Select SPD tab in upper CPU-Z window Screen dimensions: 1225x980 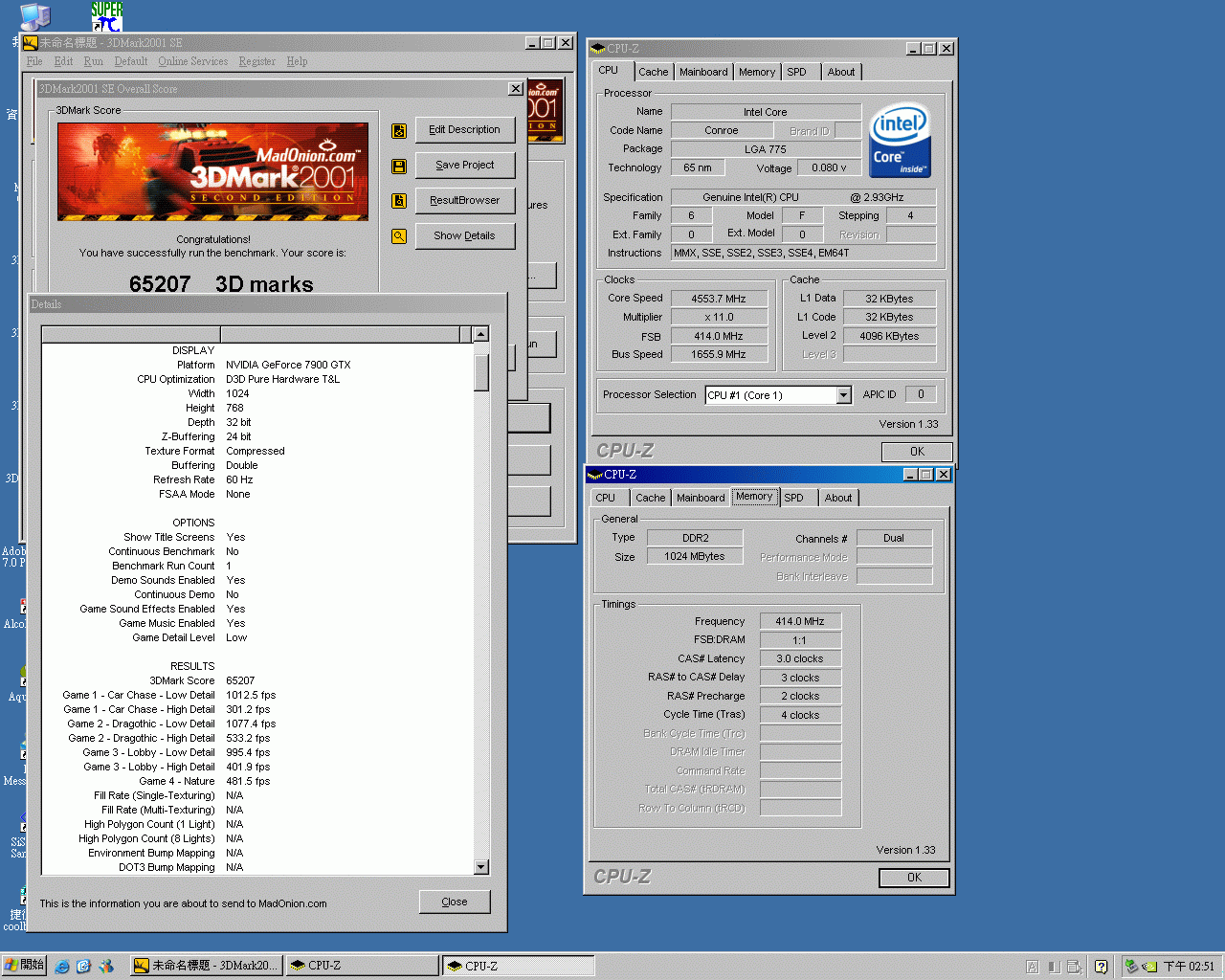796,72
